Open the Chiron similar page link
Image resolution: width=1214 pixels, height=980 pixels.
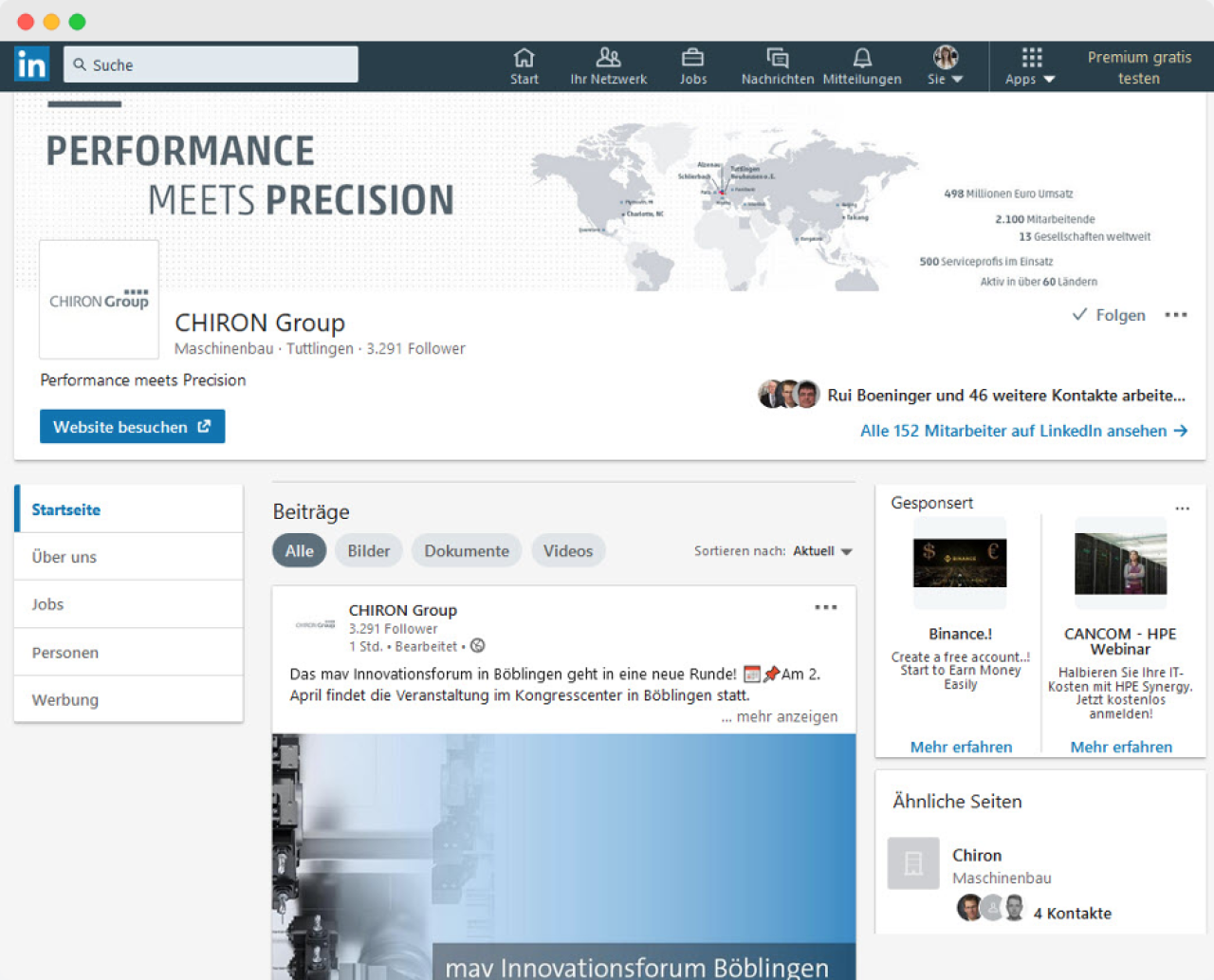pyautogui.click(x=977, y=855)
